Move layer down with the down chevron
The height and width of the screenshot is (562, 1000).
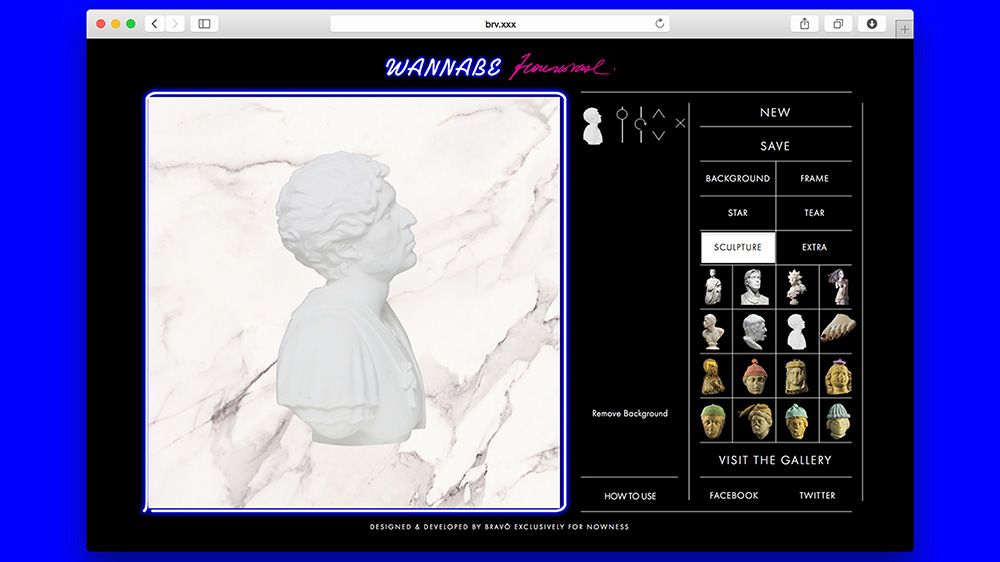click(658, 135)
